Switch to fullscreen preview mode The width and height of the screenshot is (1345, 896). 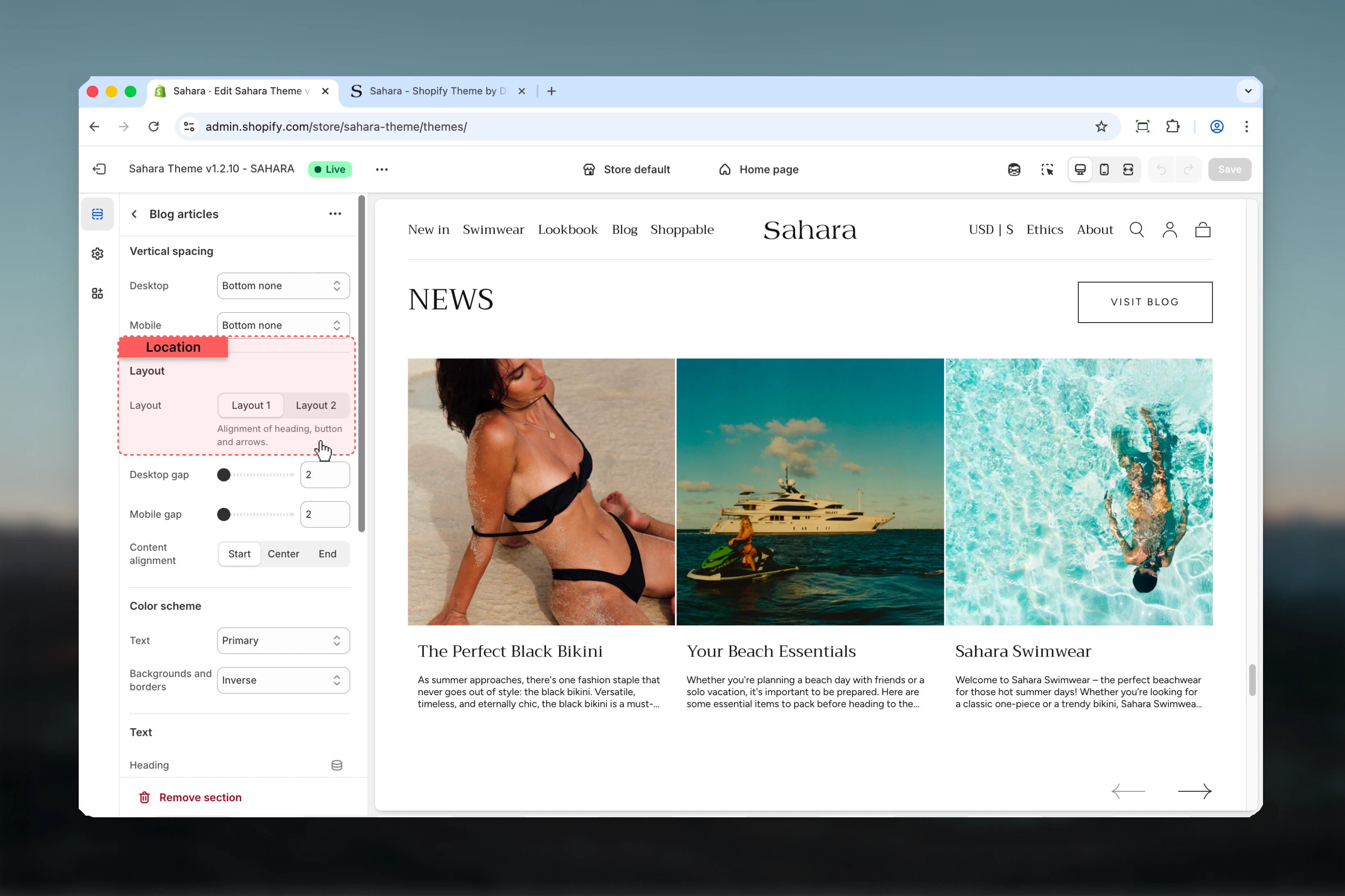pyautogui.click(x=1128, y=169)
